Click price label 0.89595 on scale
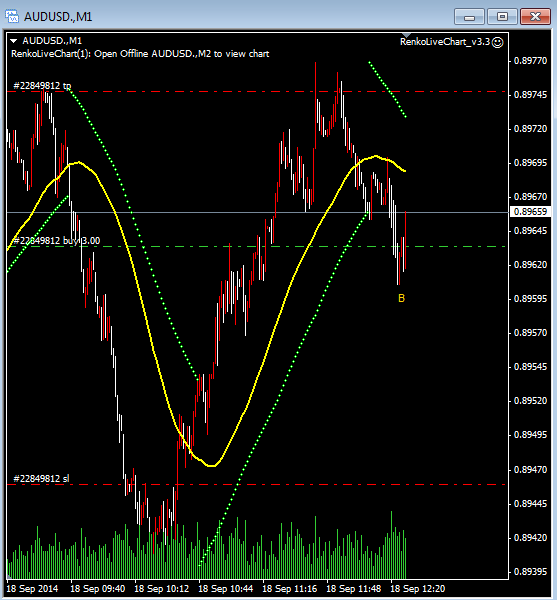The height and width of the screenshot is (600, 557). pyautogui.click(x=530, y=299)
